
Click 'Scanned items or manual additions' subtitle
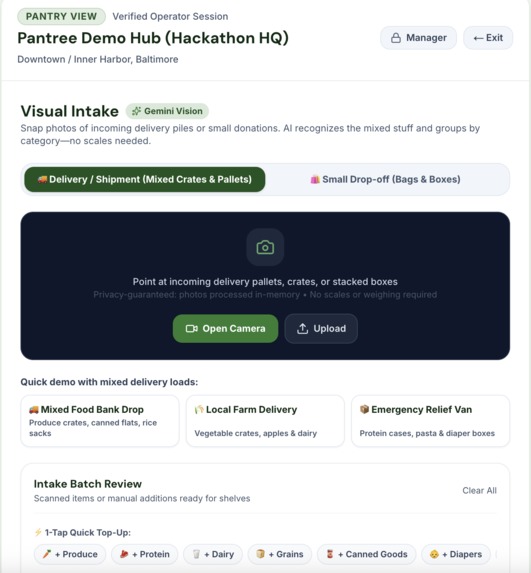[x=142, y=498]
